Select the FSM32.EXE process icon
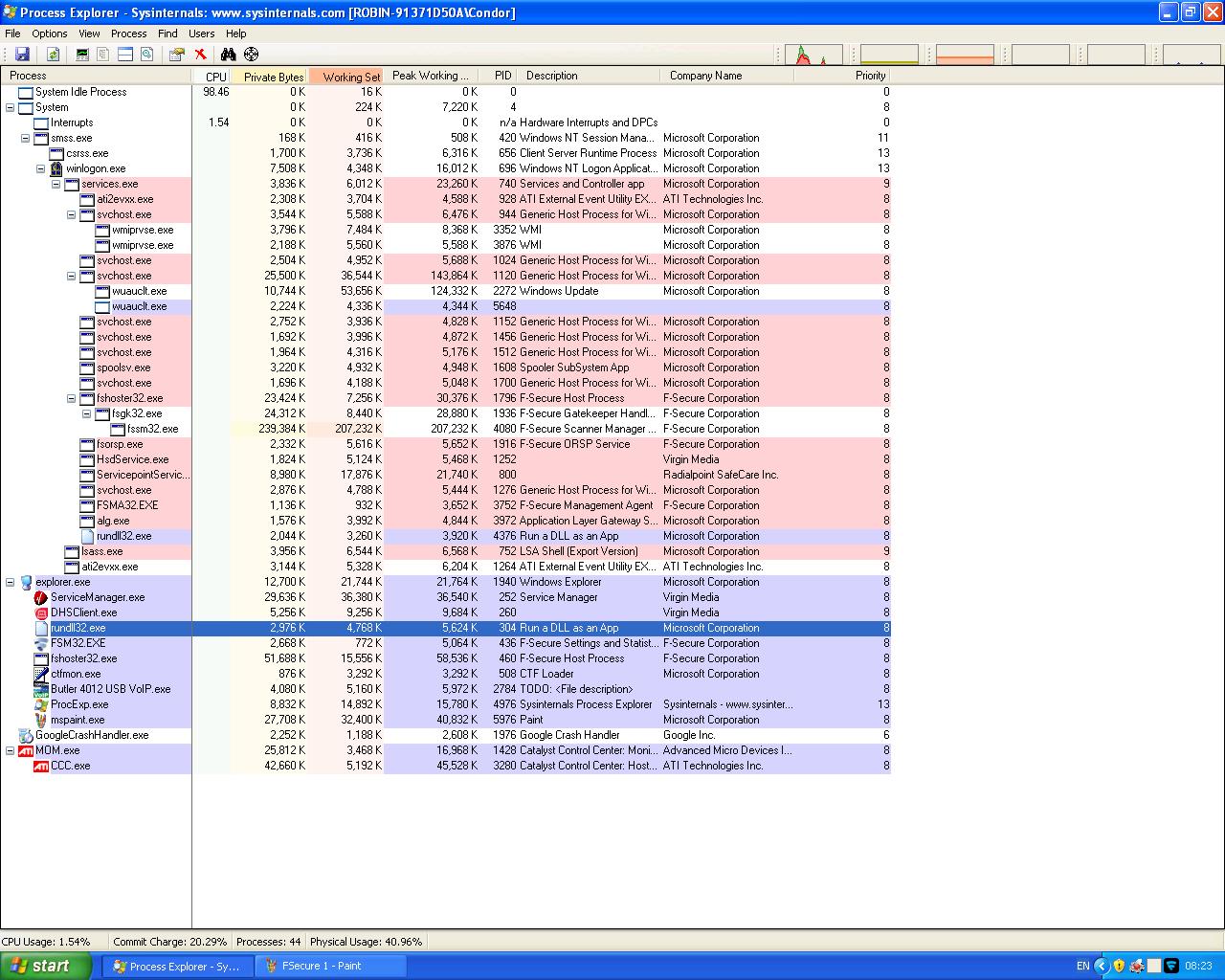Screen dimensions: 1225x980 click(x=41, y=643)
